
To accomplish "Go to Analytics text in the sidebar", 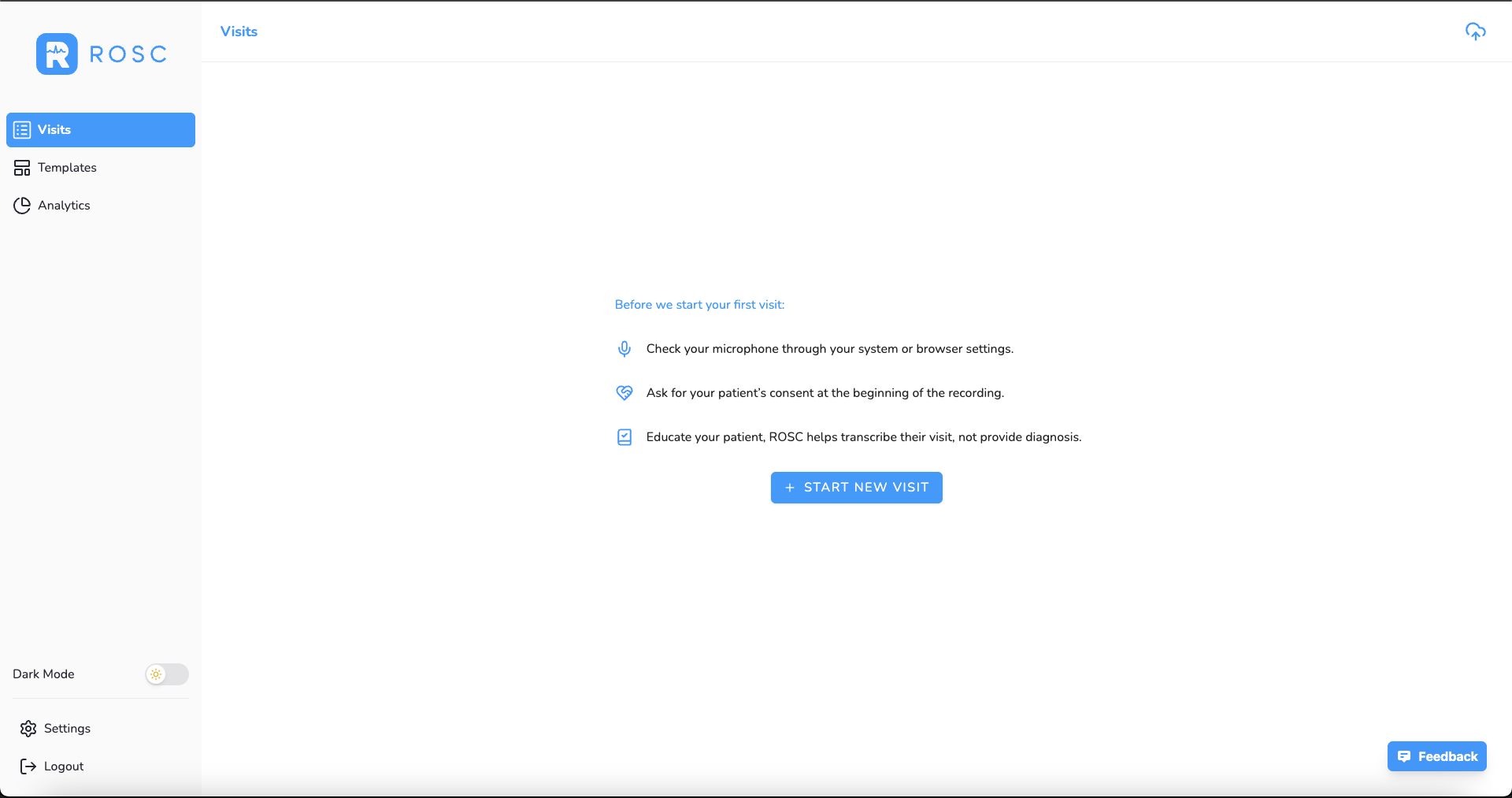I will tap(64, 206).
